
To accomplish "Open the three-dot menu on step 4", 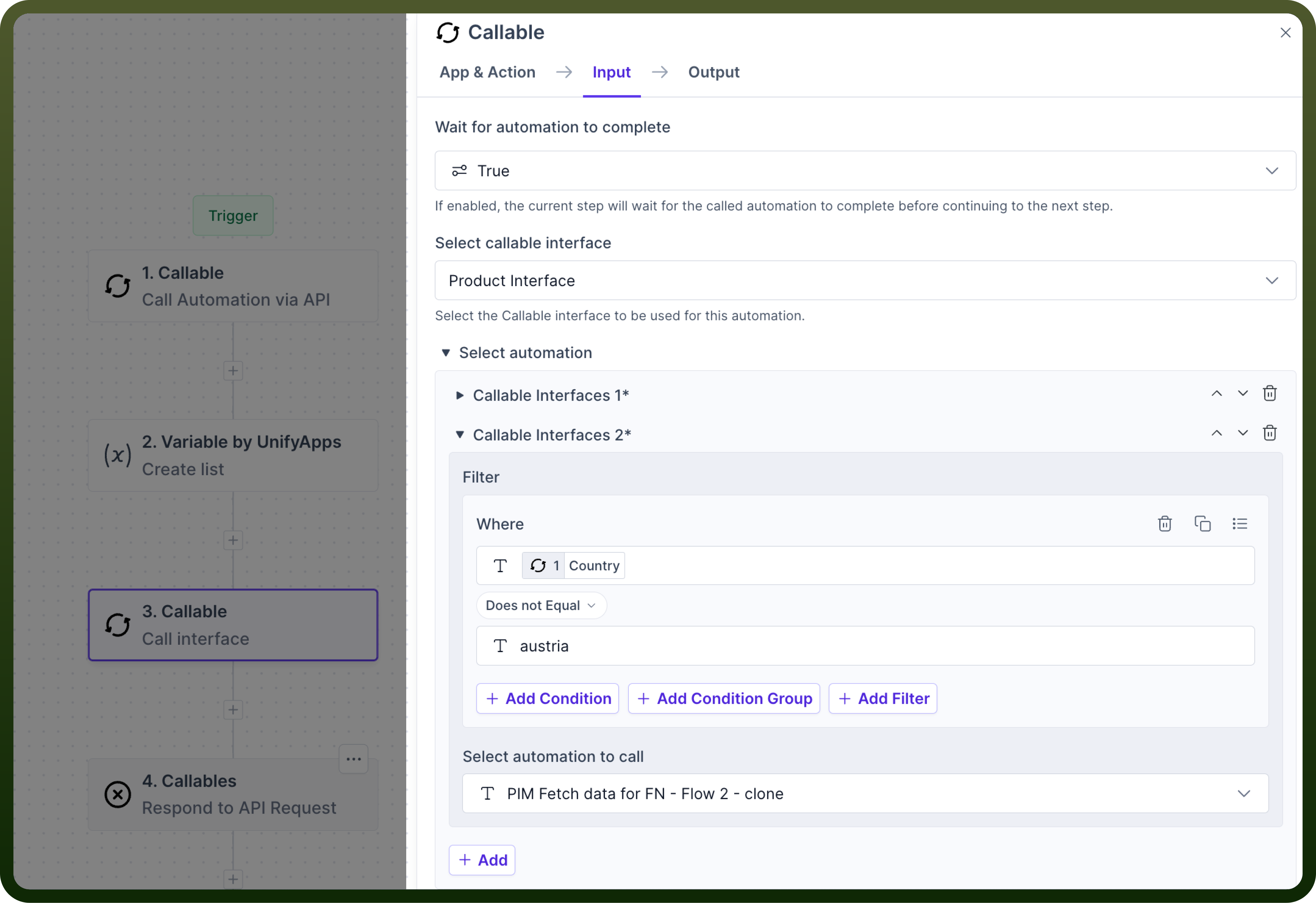I will (x=354, y=759).
